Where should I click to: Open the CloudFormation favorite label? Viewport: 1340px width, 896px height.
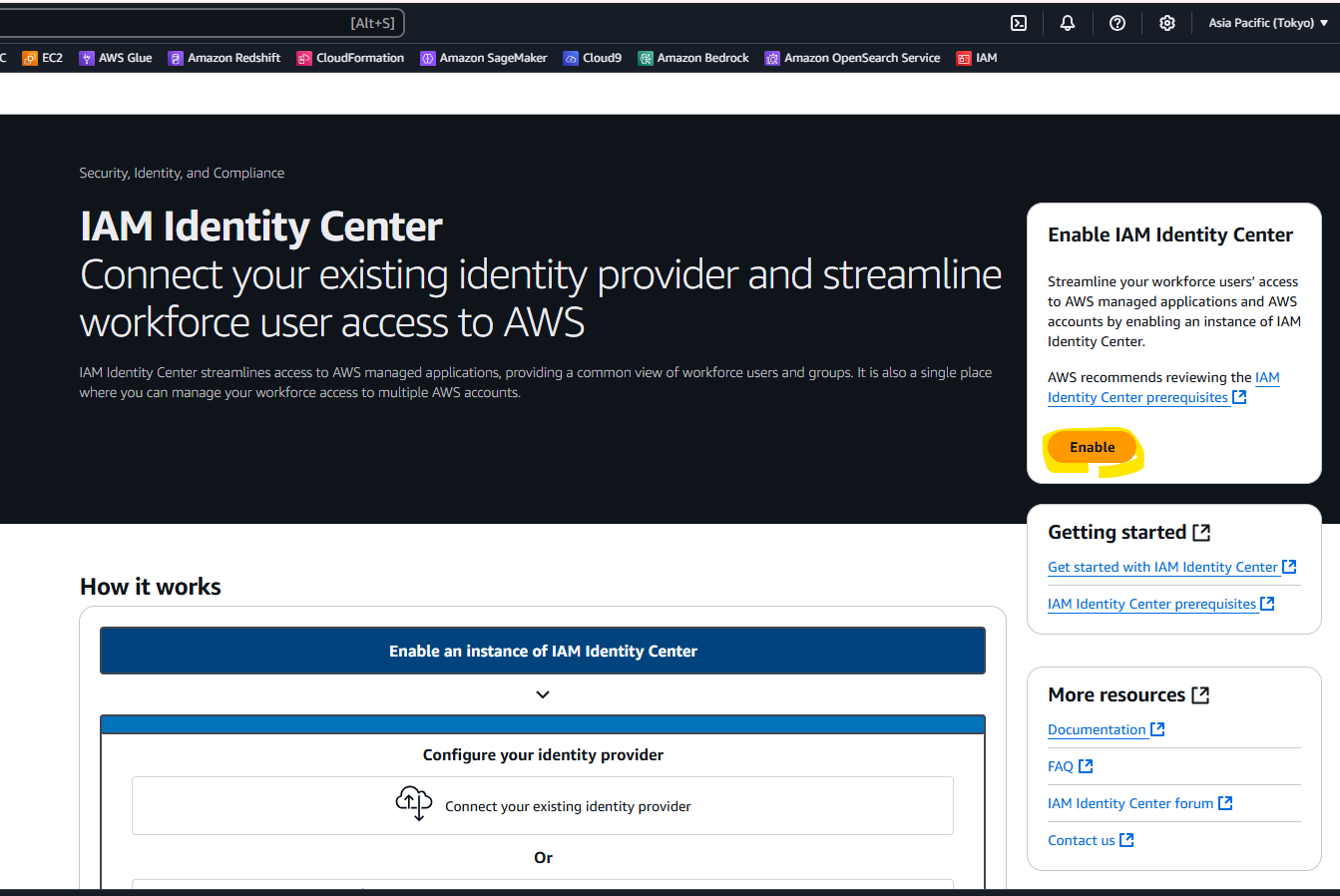click(x=360, y=58)
